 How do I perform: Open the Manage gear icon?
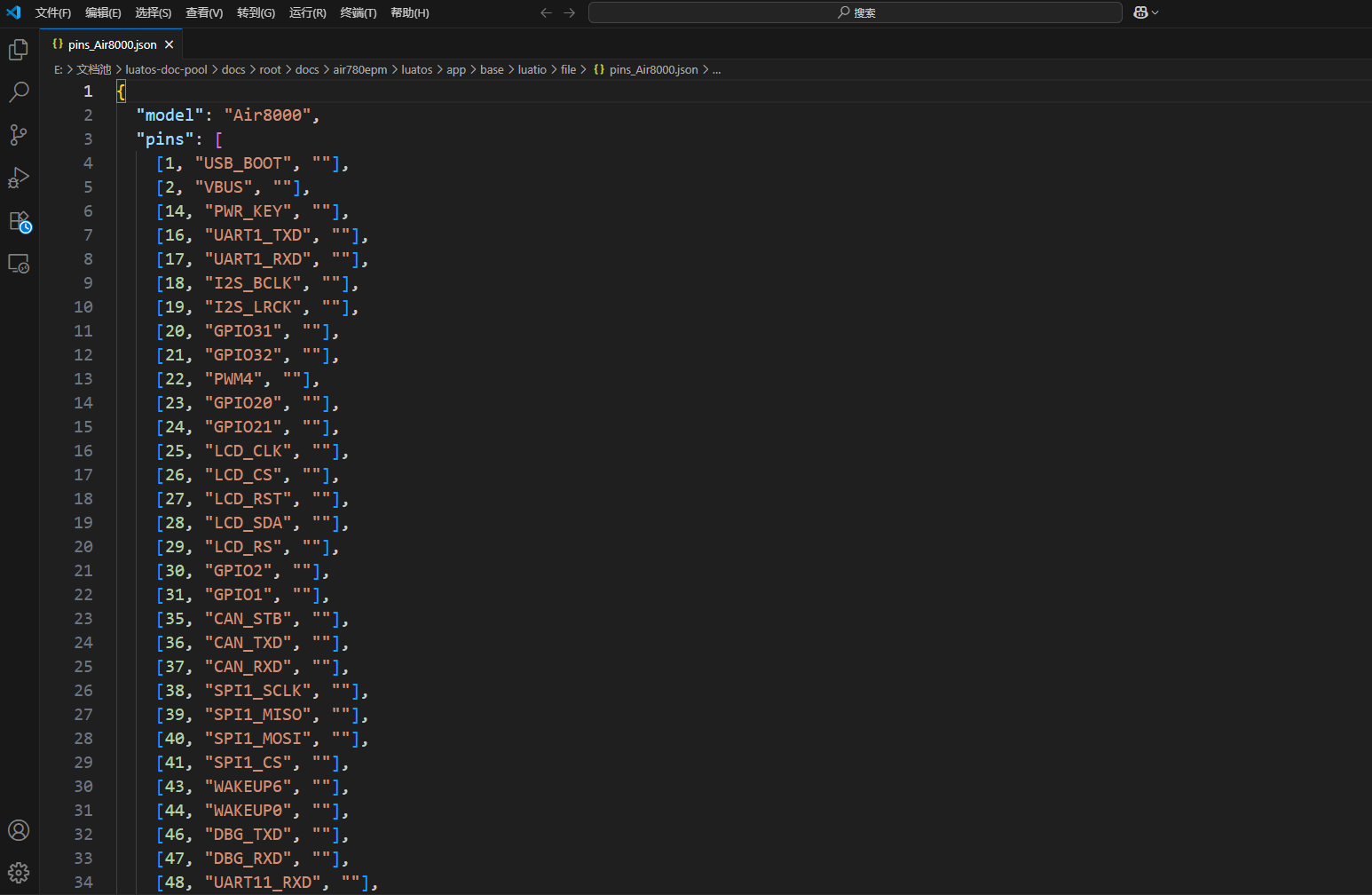coord(19,872)
